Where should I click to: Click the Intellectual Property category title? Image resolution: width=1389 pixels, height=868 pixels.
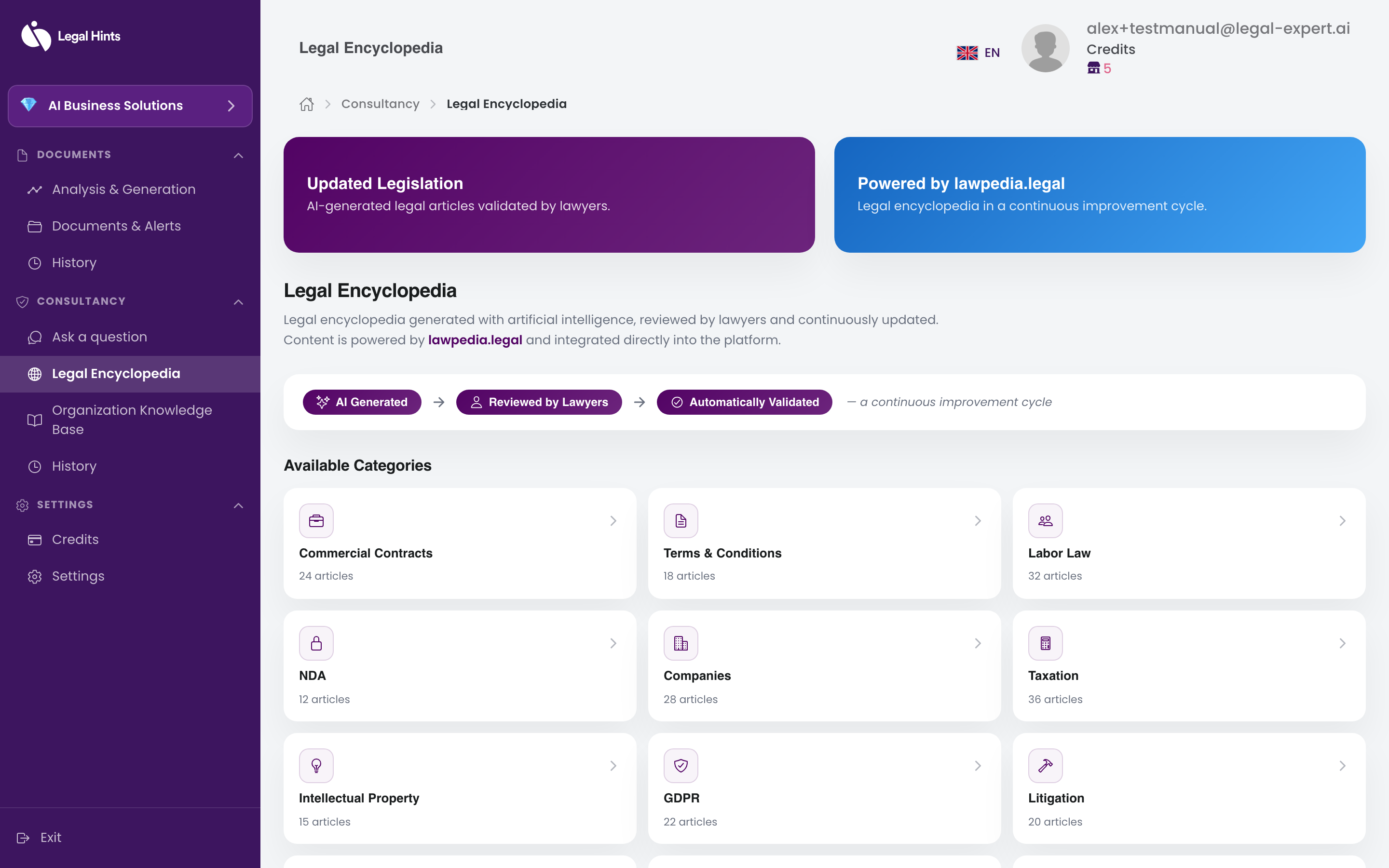359,798
